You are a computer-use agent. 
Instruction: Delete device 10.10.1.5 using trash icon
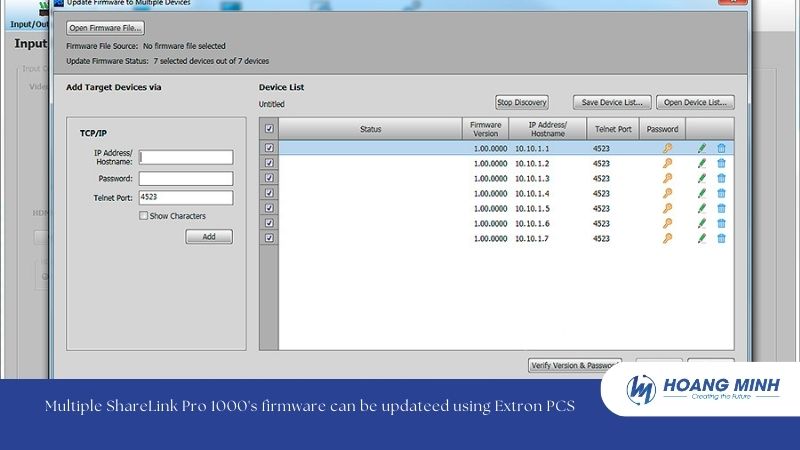click(x=721, y=208)
